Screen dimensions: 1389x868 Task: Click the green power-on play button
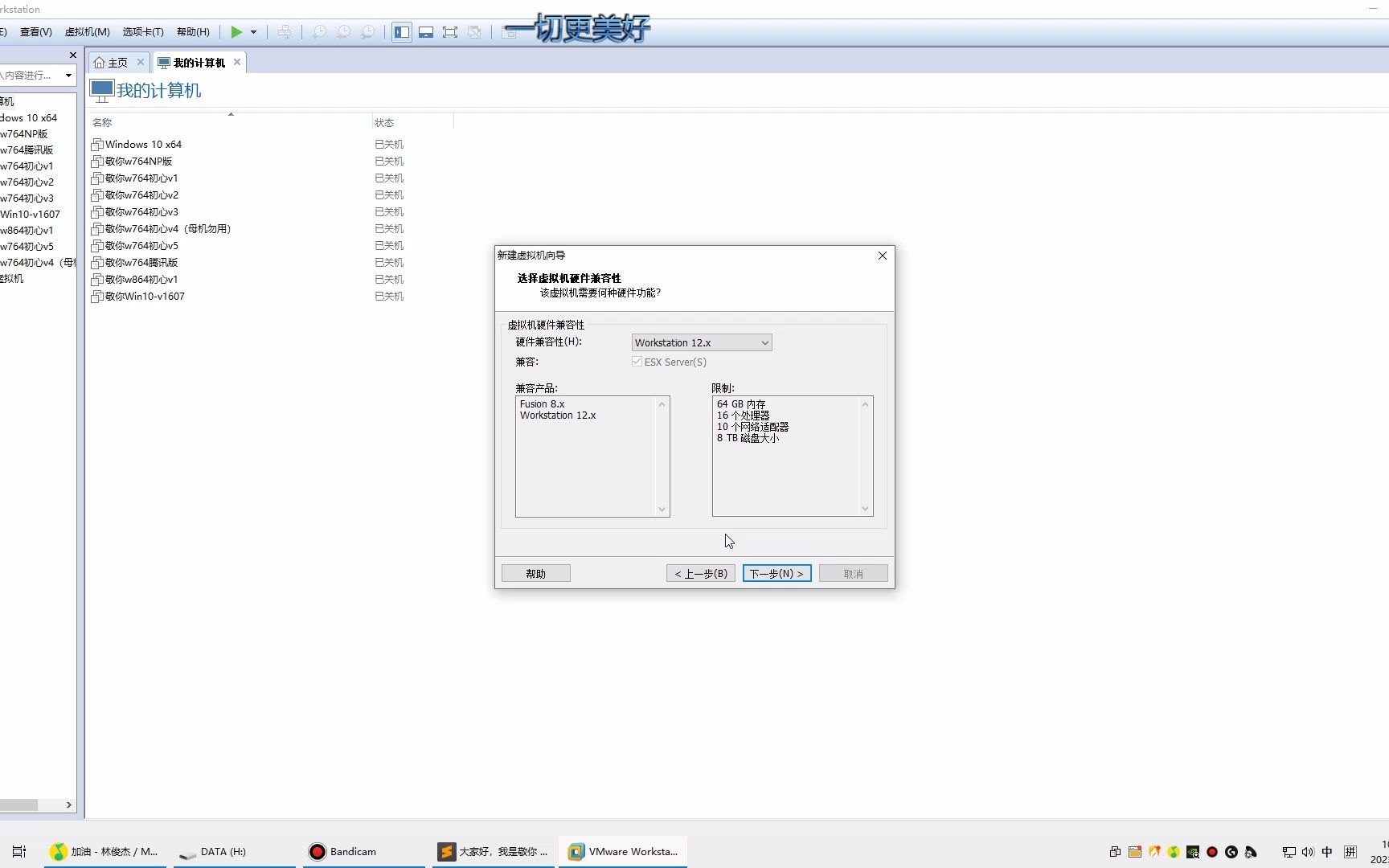tap(236, 32)
